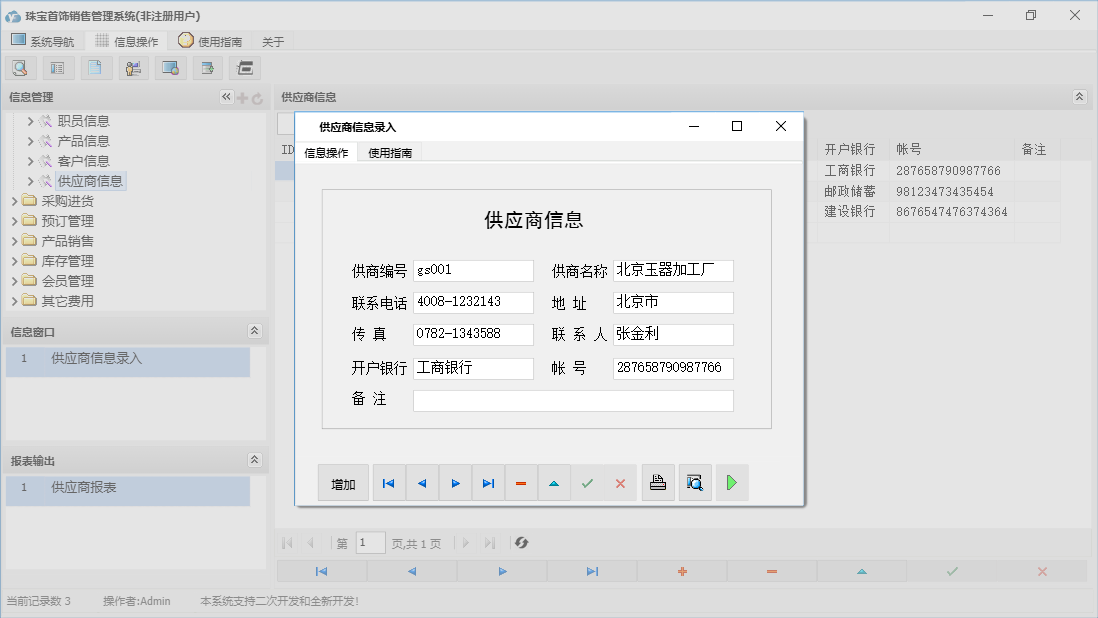Click the 增加 button
Image resolution: width=1098 pixels, height=618 pixels.
343,483
